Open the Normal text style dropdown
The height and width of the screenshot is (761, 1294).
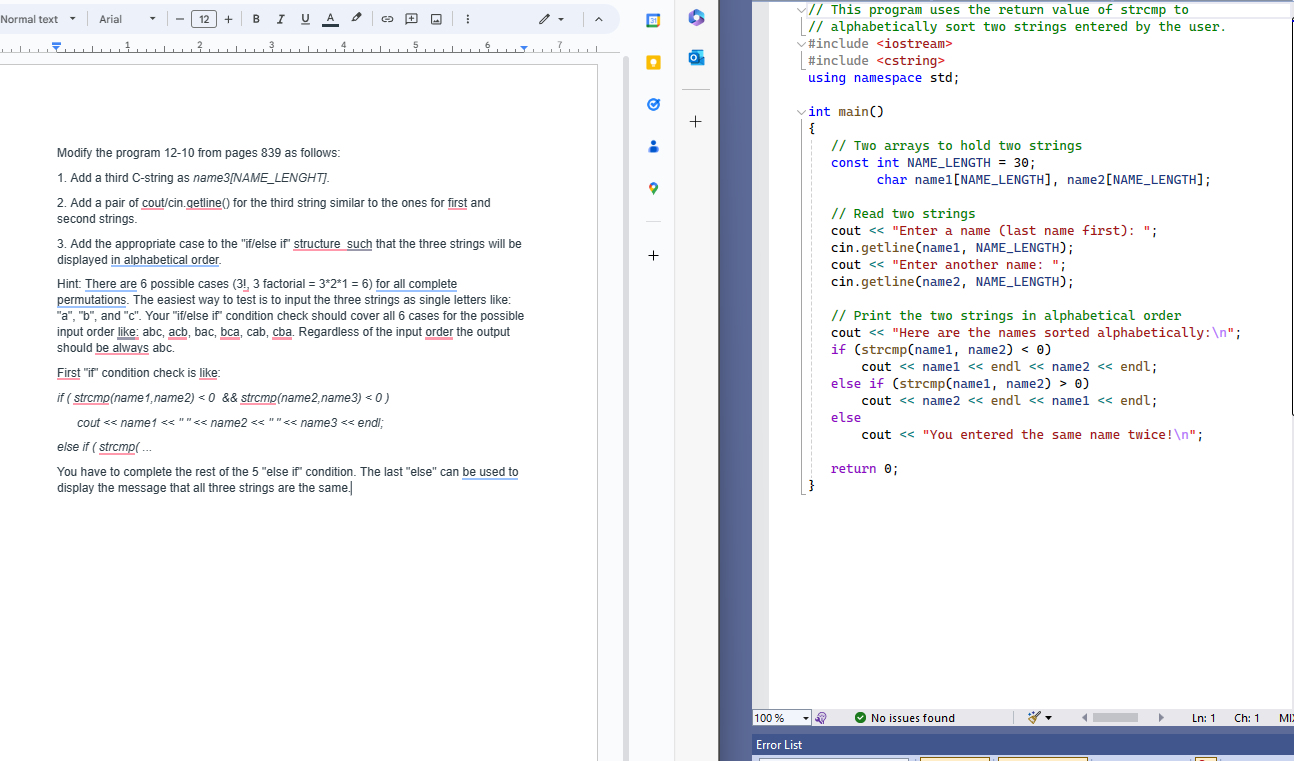click(x=39, y=20)
